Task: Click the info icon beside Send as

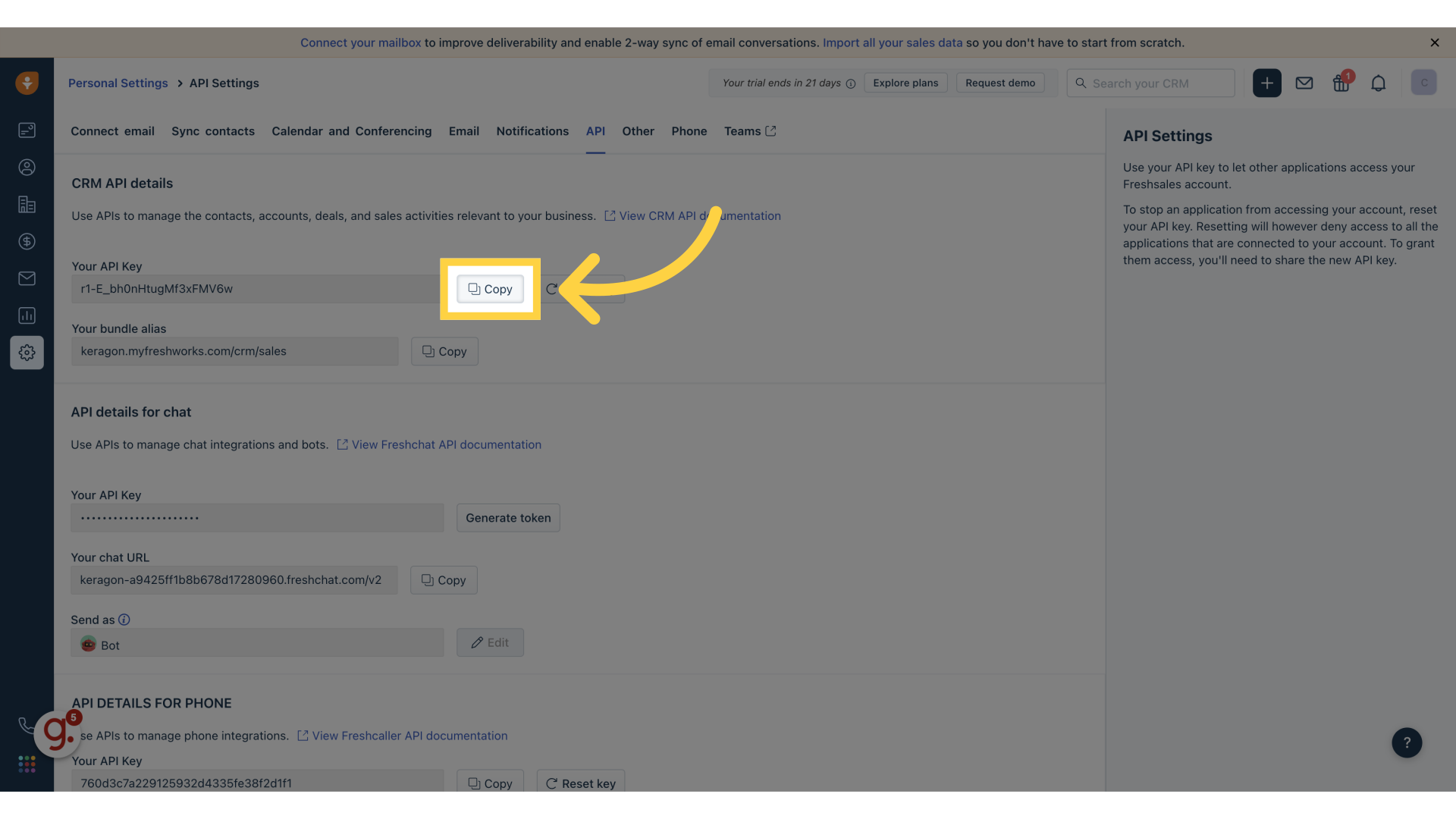Action: click(x=124, y=620)
